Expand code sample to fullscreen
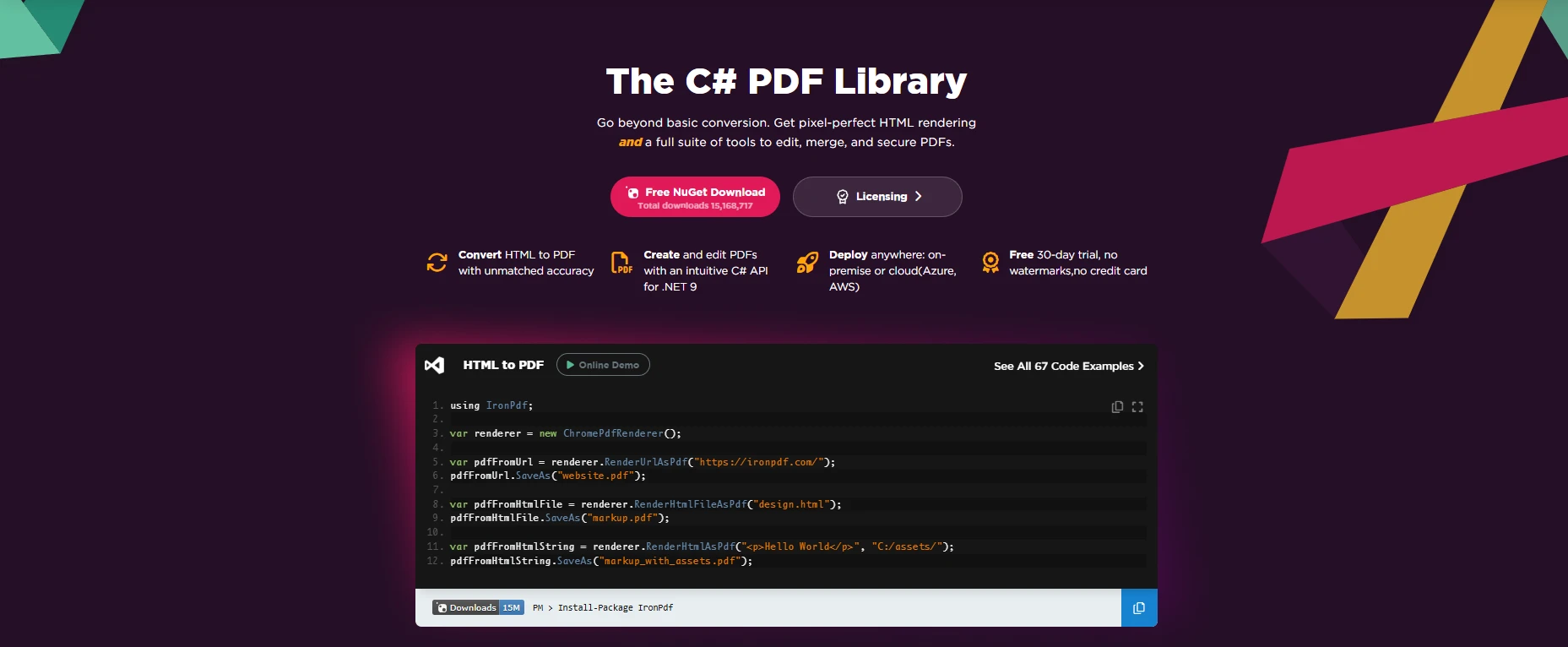The width and height of the screenshot is (1568, 647). [x=1137, y=407]
